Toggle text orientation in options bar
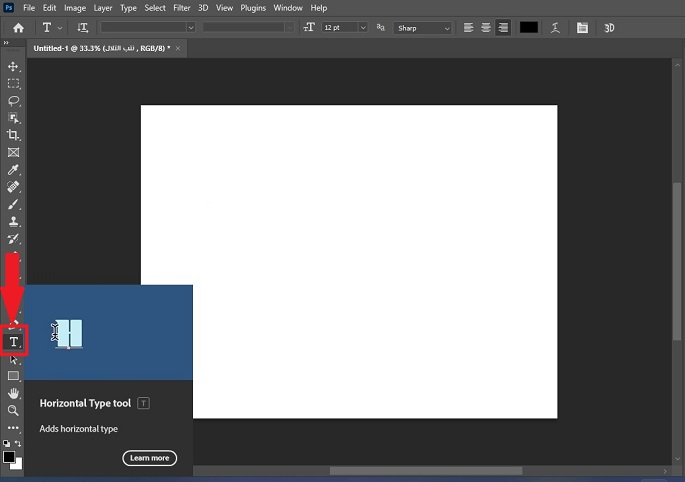The width and height of the screenshot is (685, 482). coord(83,28)
